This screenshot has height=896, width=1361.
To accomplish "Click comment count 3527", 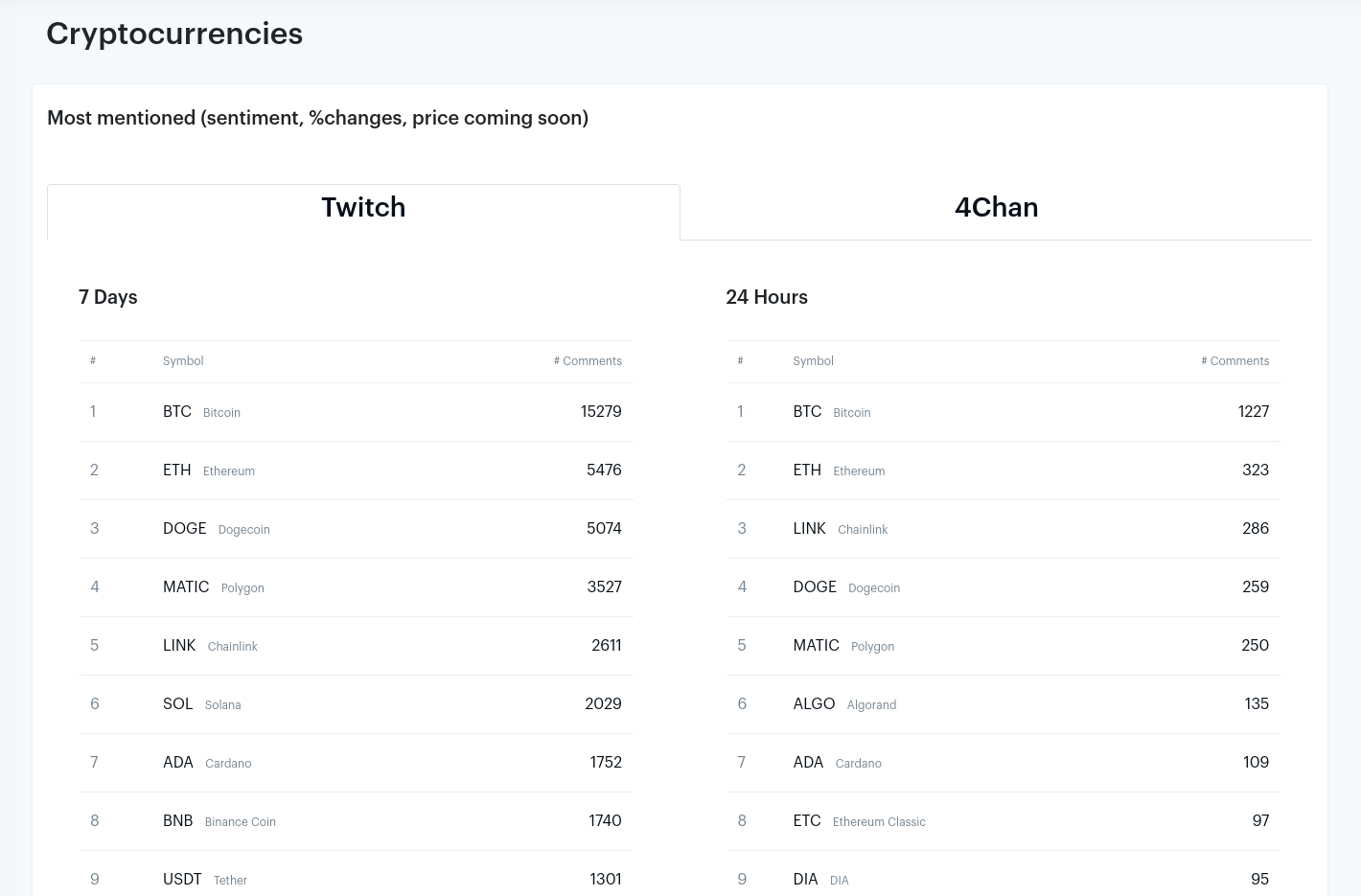I will coord(605,587).
